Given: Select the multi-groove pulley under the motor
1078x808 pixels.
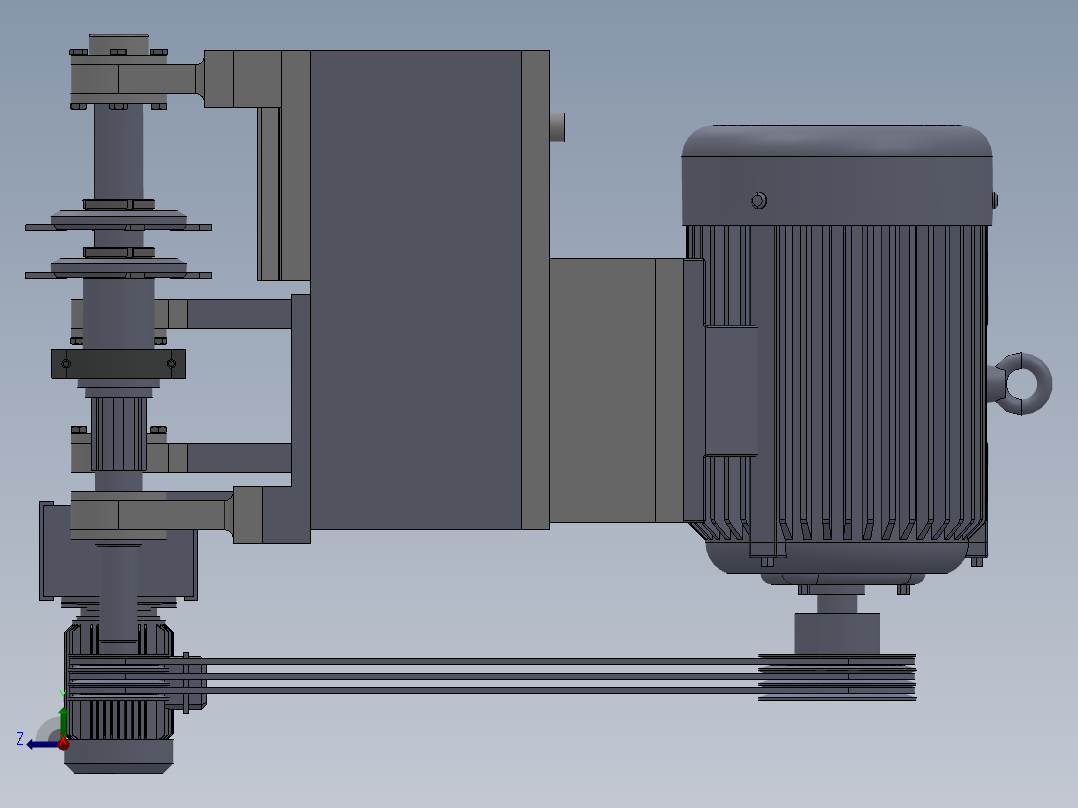Looking at the screenshot, I should 837,677.
